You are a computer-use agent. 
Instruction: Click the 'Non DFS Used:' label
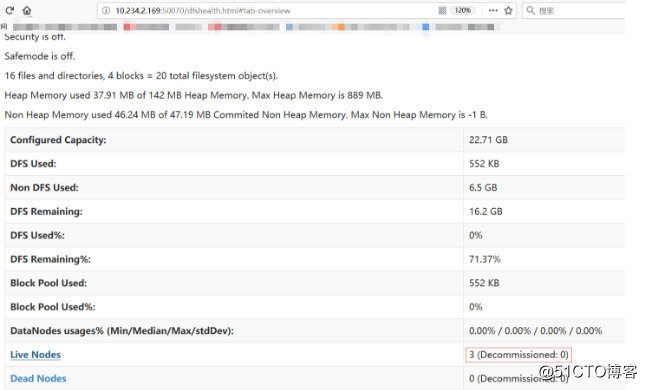click(44, 188)
